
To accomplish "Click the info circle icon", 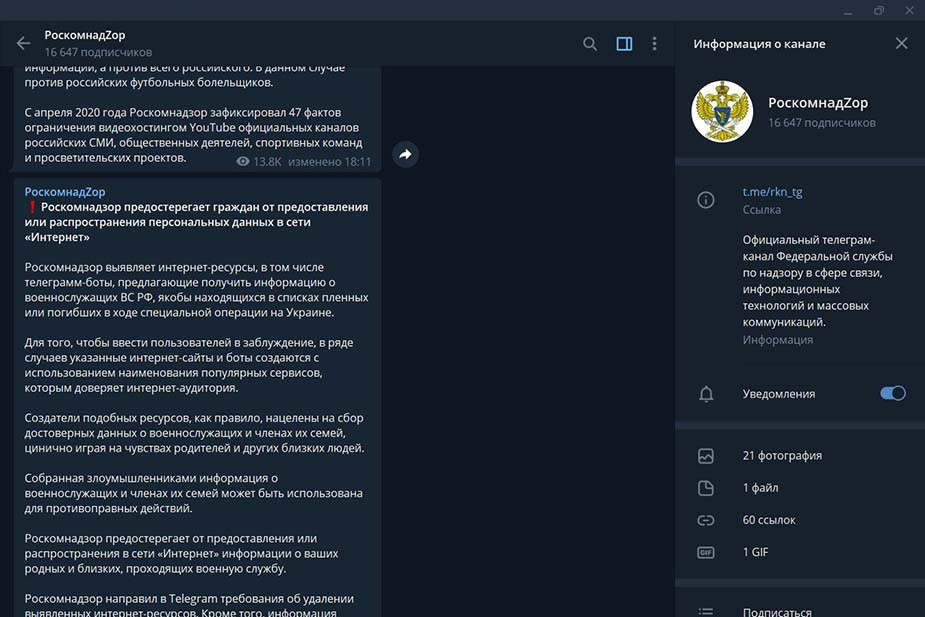I will point(706,200).
